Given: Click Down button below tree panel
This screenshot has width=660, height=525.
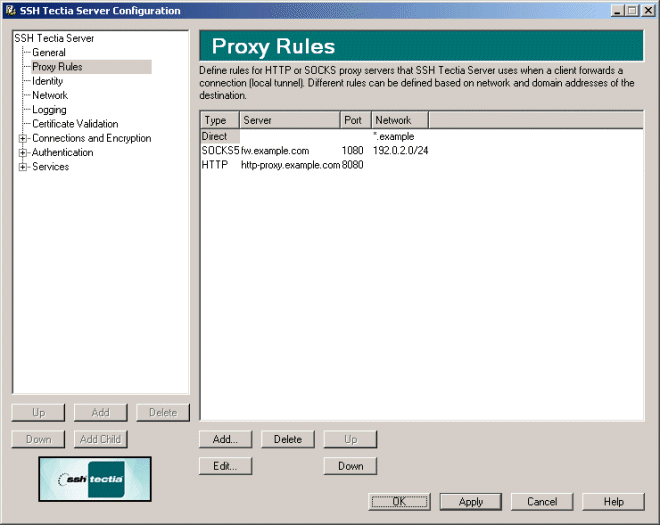Looking at the screenshot, I should click(x=38, y=440).
